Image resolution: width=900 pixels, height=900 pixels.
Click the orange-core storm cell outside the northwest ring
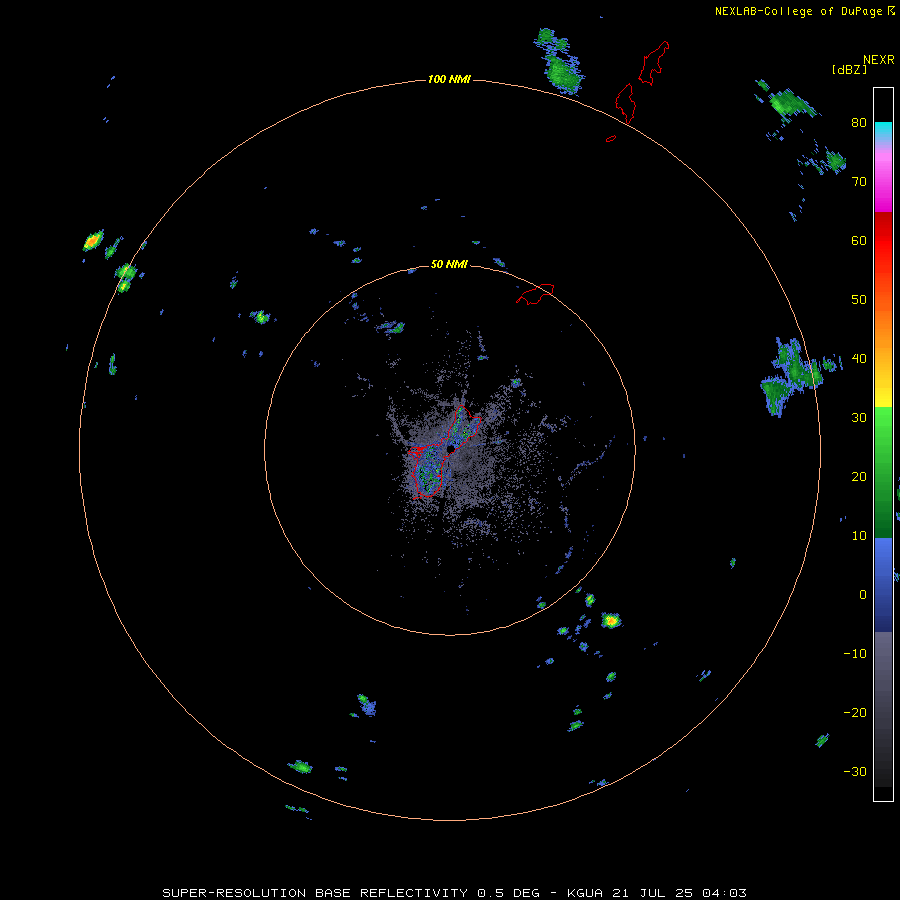pos(93,240)
